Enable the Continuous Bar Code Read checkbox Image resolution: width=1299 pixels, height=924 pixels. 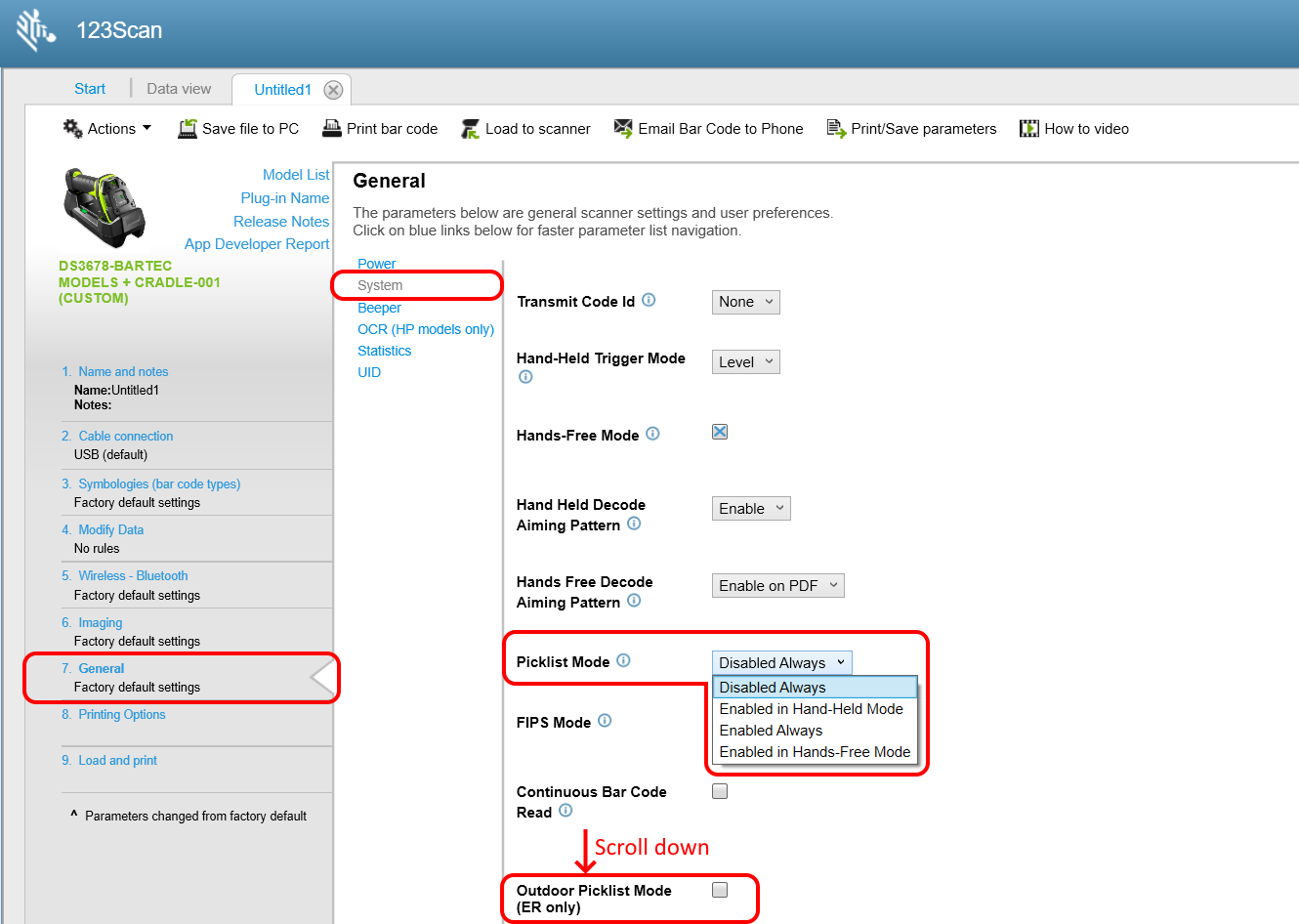720,791
